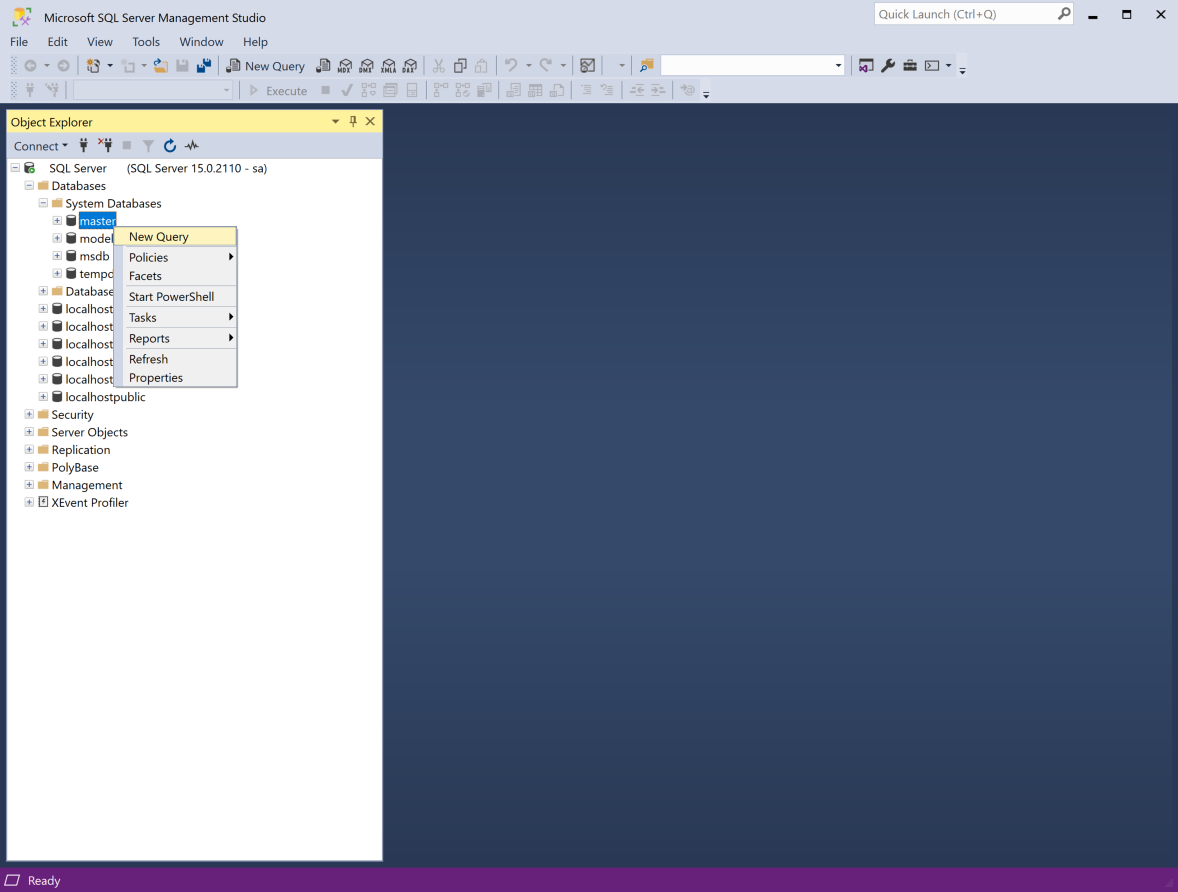This screenshot has height=892, width=1178.
Task: Open the Toolbox icon in toolbar
Action: pos(910,66)
